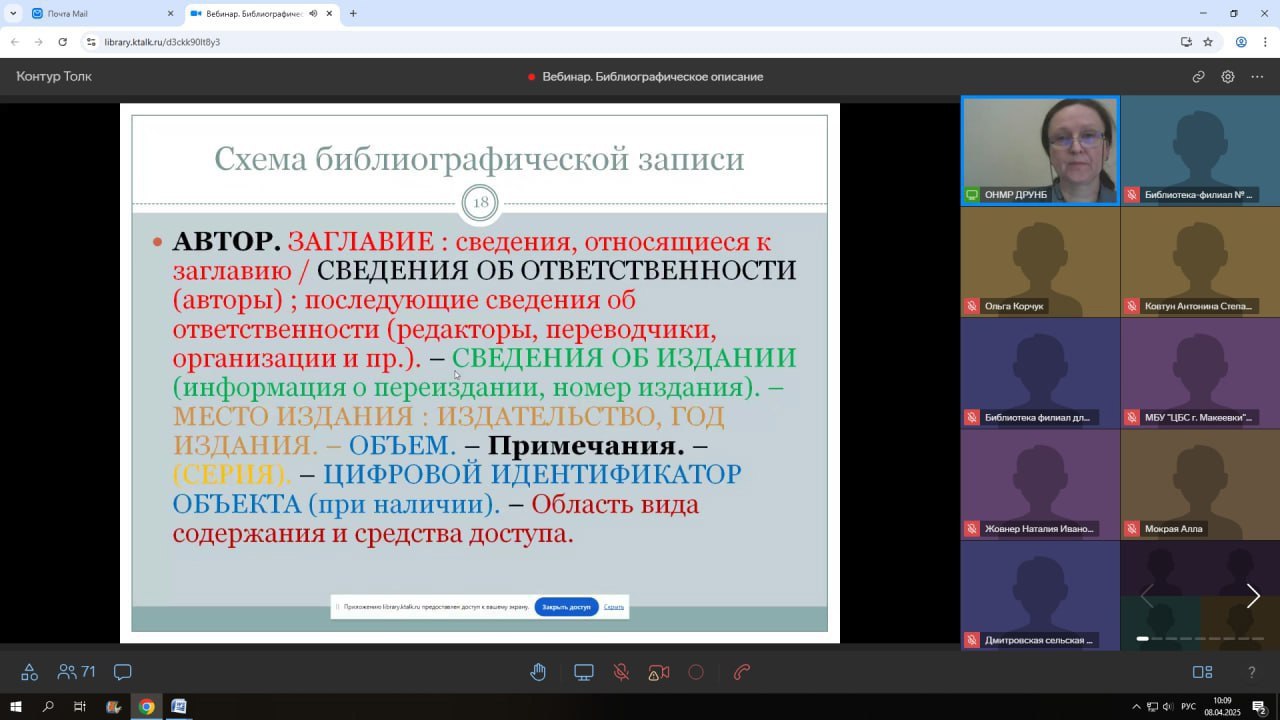Image resolution: width=1280 pixels, height=720 pixels.
Task: Open the install app icon
Action: tap(1186, 42)
